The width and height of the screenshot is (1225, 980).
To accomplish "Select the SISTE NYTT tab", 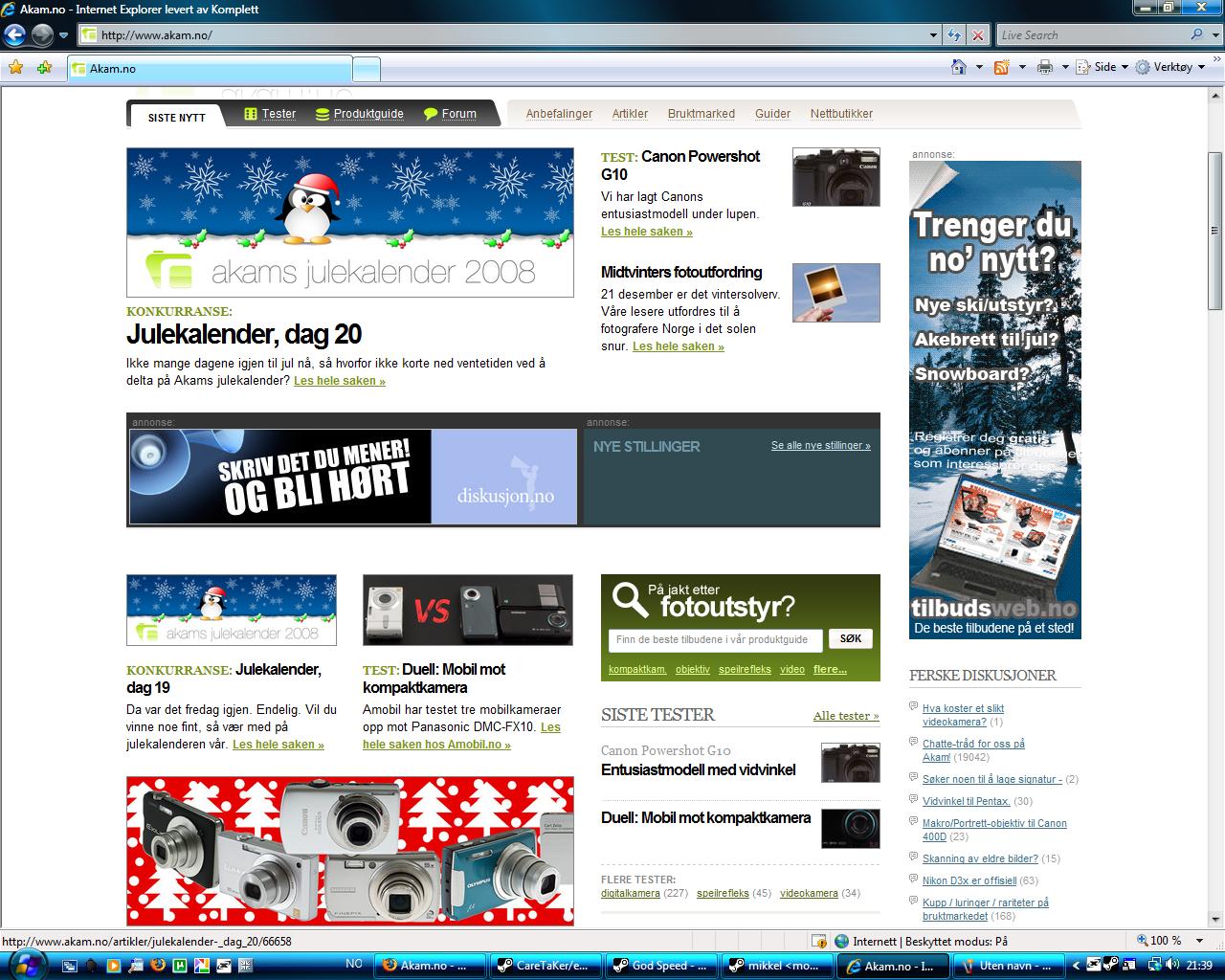I will coord(177,117).
